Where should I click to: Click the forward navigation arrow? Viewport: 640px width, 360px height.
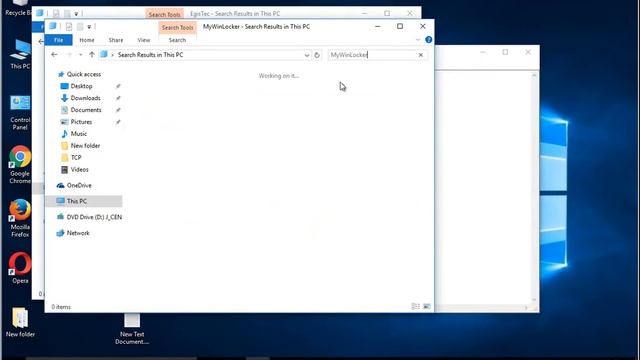tap(69, 55)
